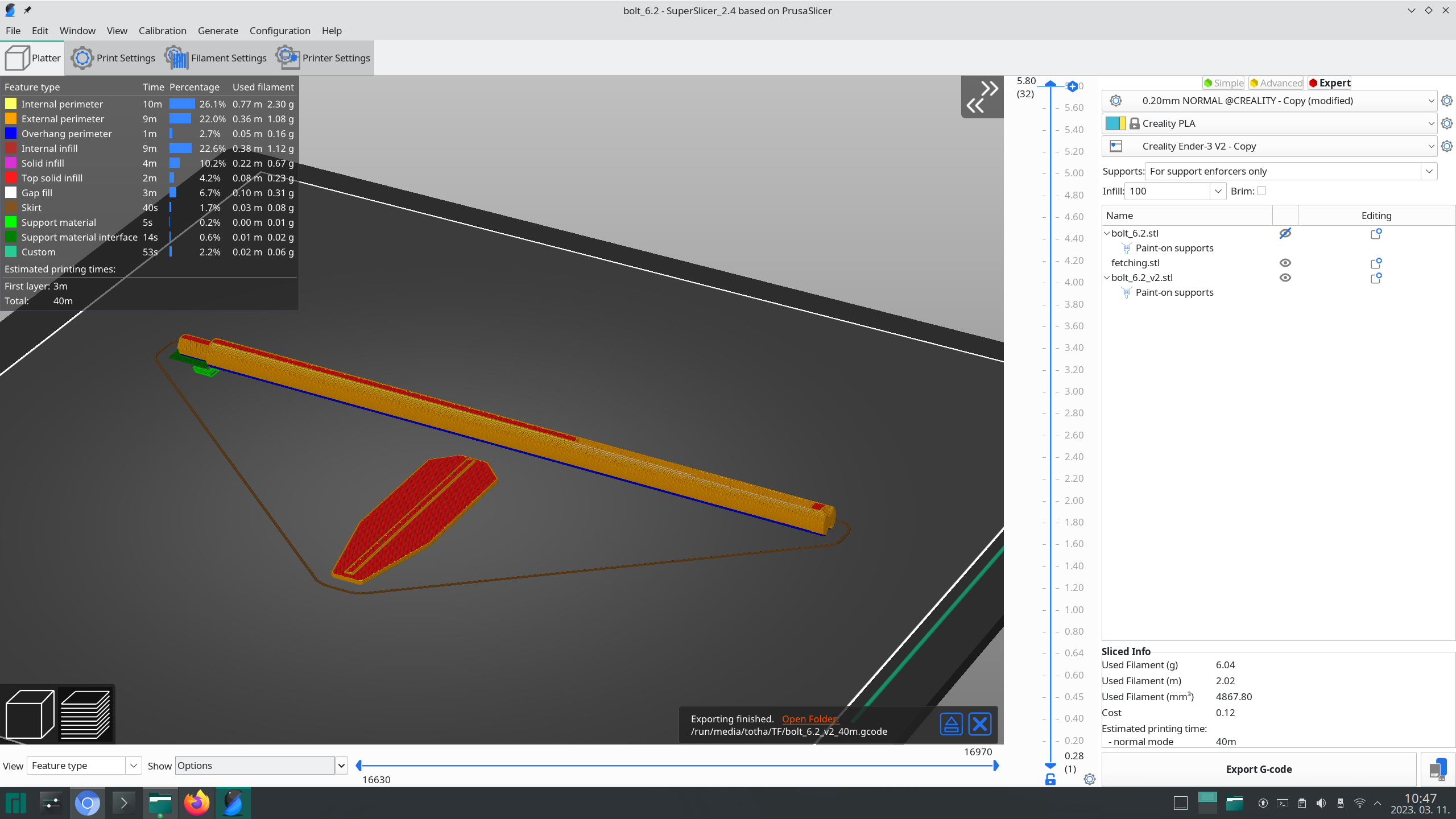Open the Firefox icon in taskbar
1456x819 pixels.
[197, 803]
